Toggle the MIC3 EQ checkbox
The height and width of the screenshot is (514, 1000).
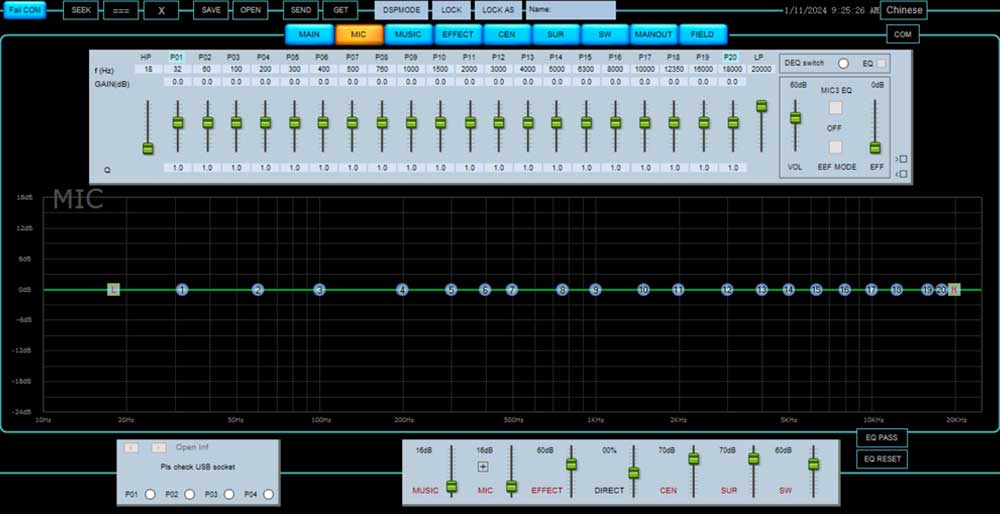coord(835,108)
